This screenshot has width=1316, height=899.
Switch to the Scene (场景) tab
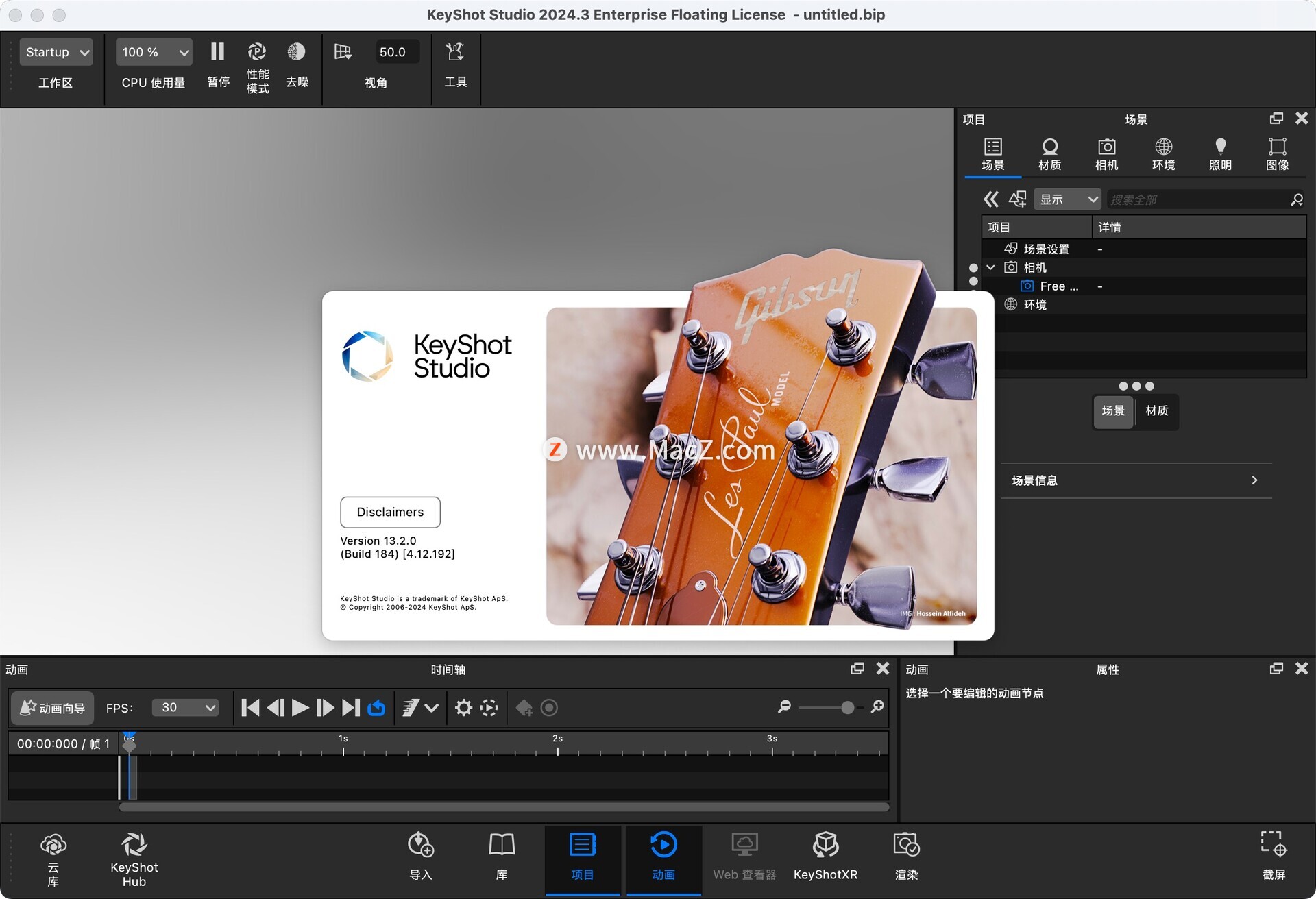992,154
